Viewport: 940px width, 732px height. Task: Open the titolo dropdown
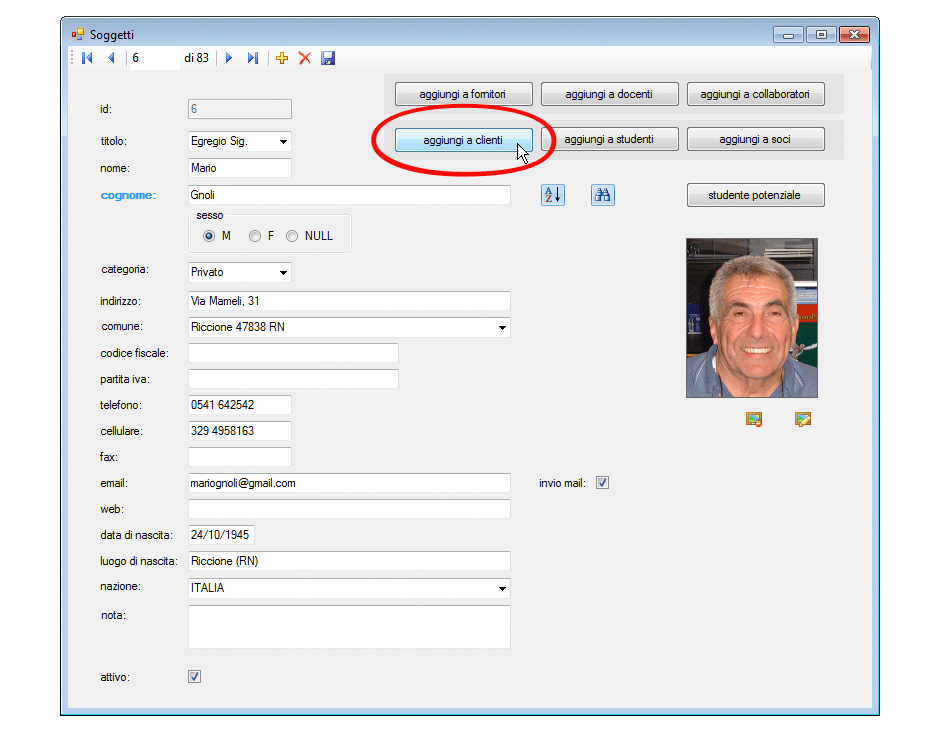283,141
